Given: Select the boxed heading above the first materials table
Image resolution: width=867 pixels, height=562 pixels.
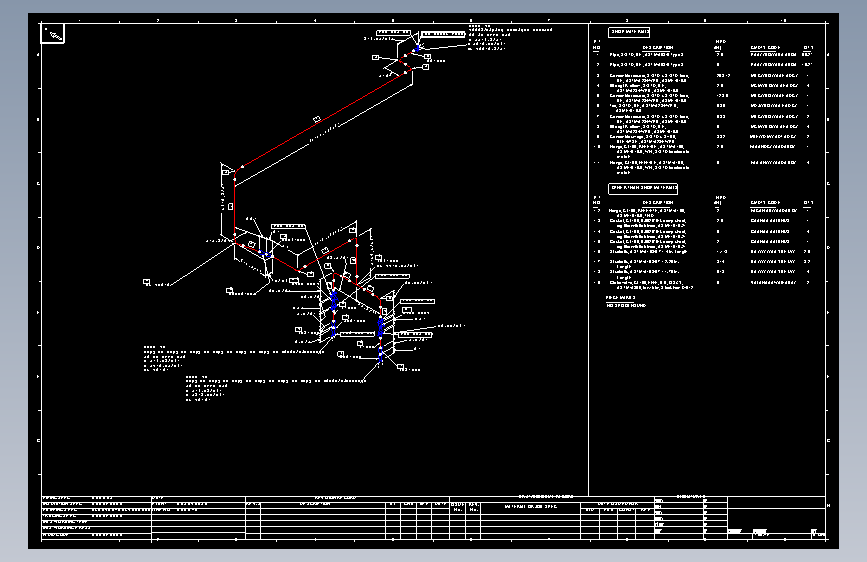Looking at the screenshot, I should pos(629,32).
